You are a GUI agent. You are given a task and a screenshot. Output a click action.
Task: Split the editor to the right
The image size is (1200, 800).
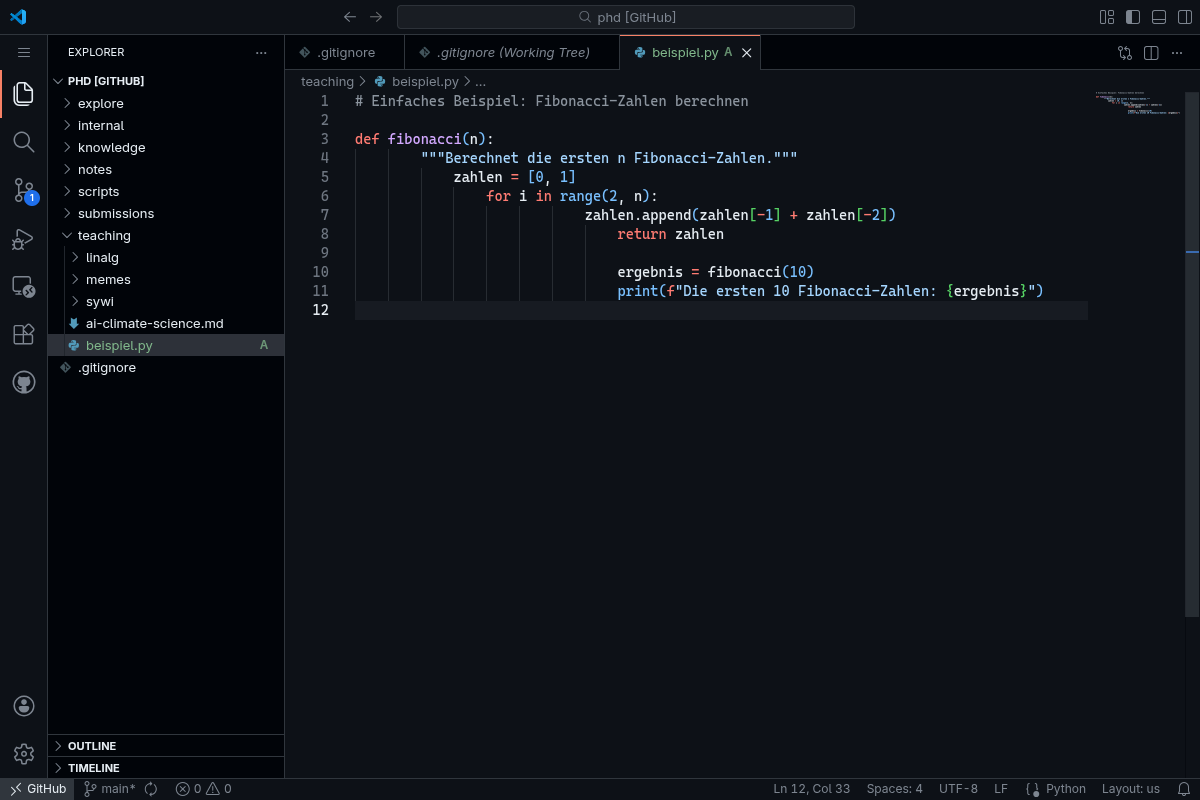tap(1151, 53)
